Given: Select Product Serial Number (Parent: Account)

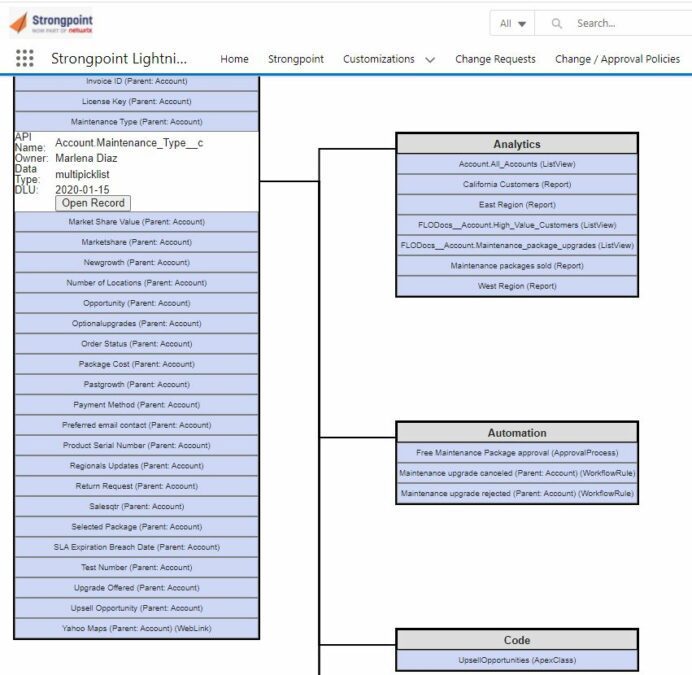Looking at the screenshot, I should tap(137, 445).
